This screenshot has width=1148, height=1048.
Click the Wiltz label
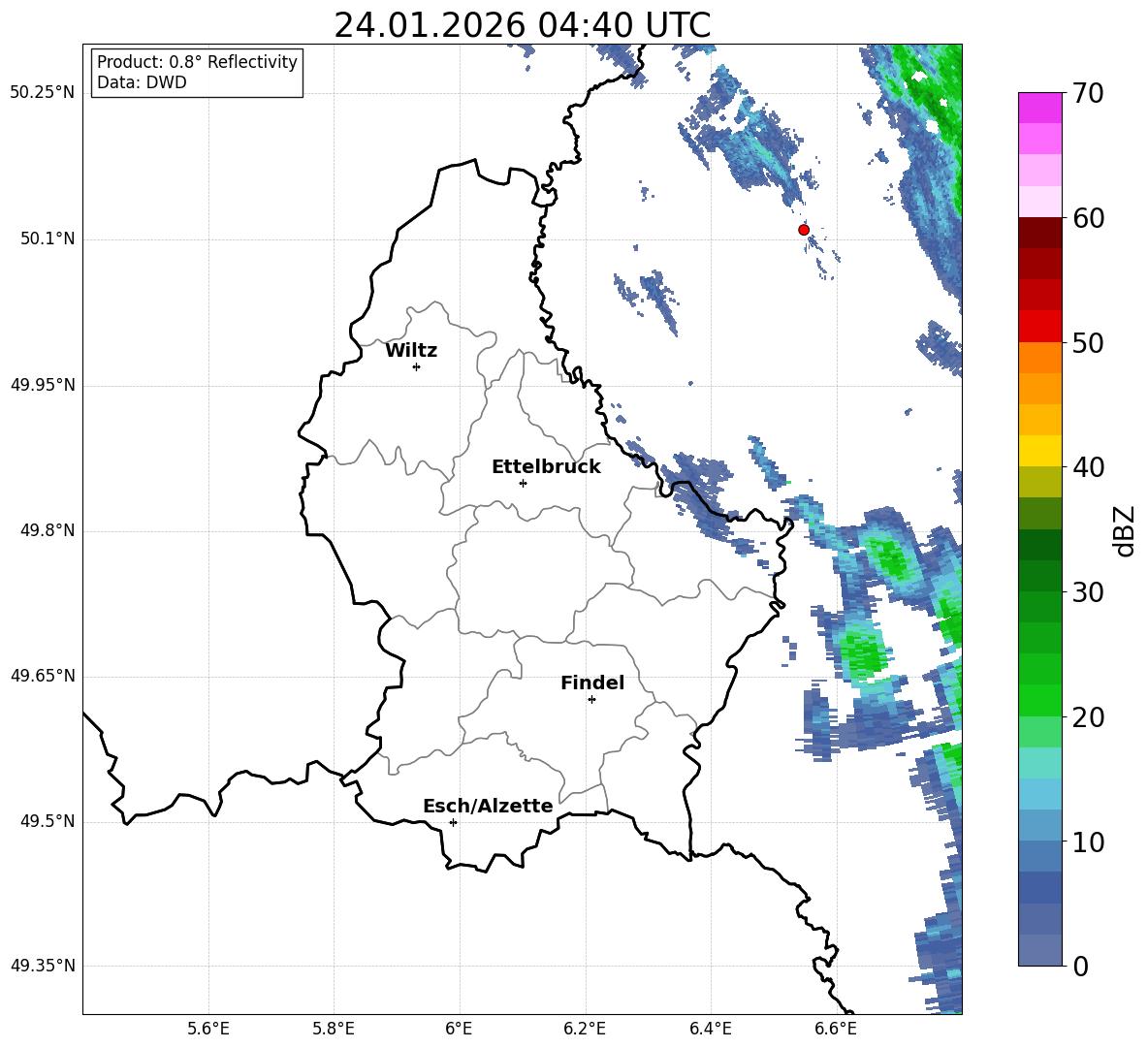pyautogui.click(x=411, y=351)
